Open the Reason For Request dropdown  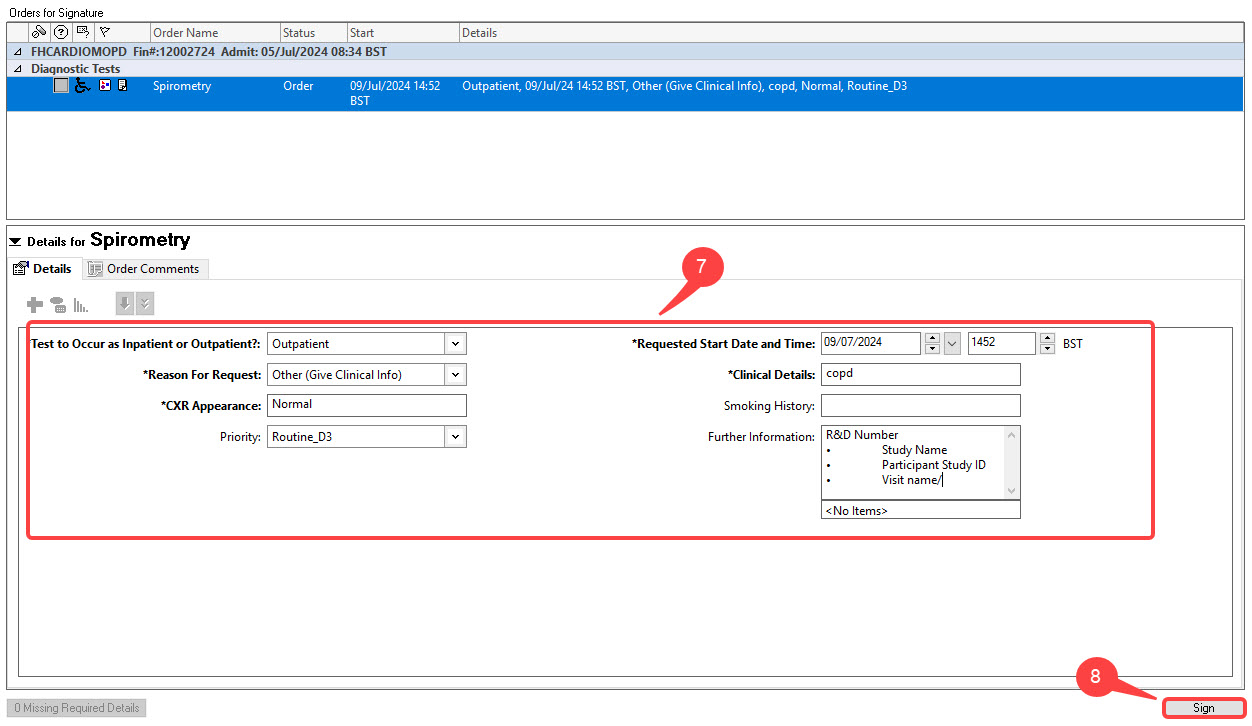[x=456, y=375]
